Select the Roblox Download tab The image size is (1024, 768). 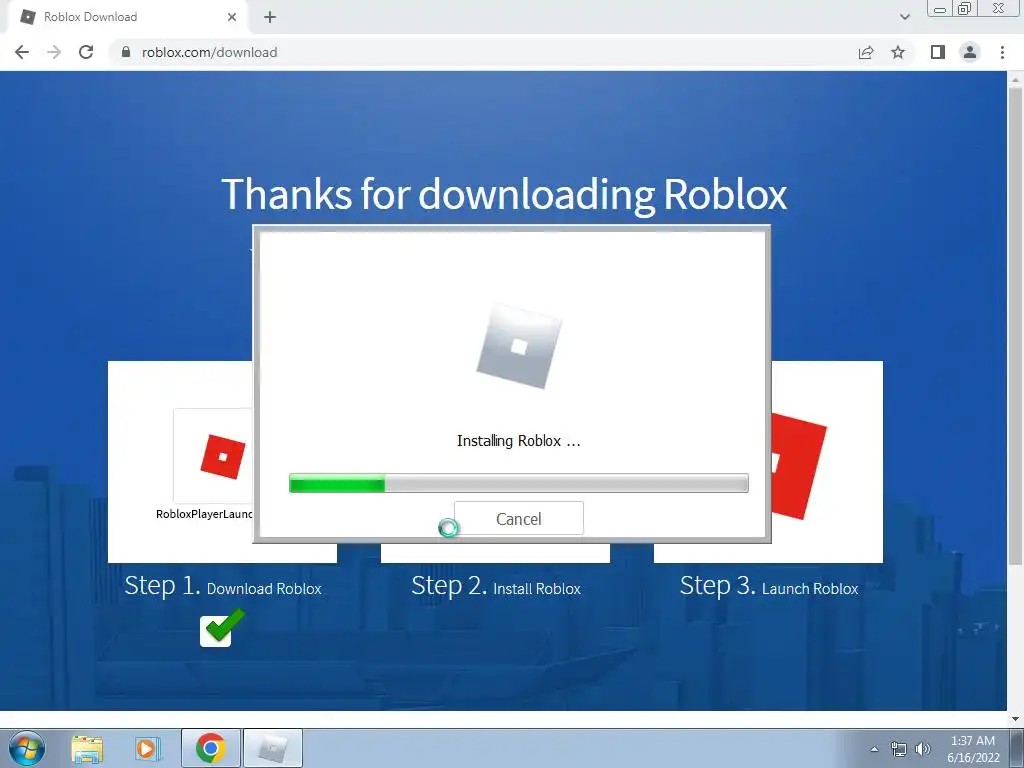click(127, 17)
